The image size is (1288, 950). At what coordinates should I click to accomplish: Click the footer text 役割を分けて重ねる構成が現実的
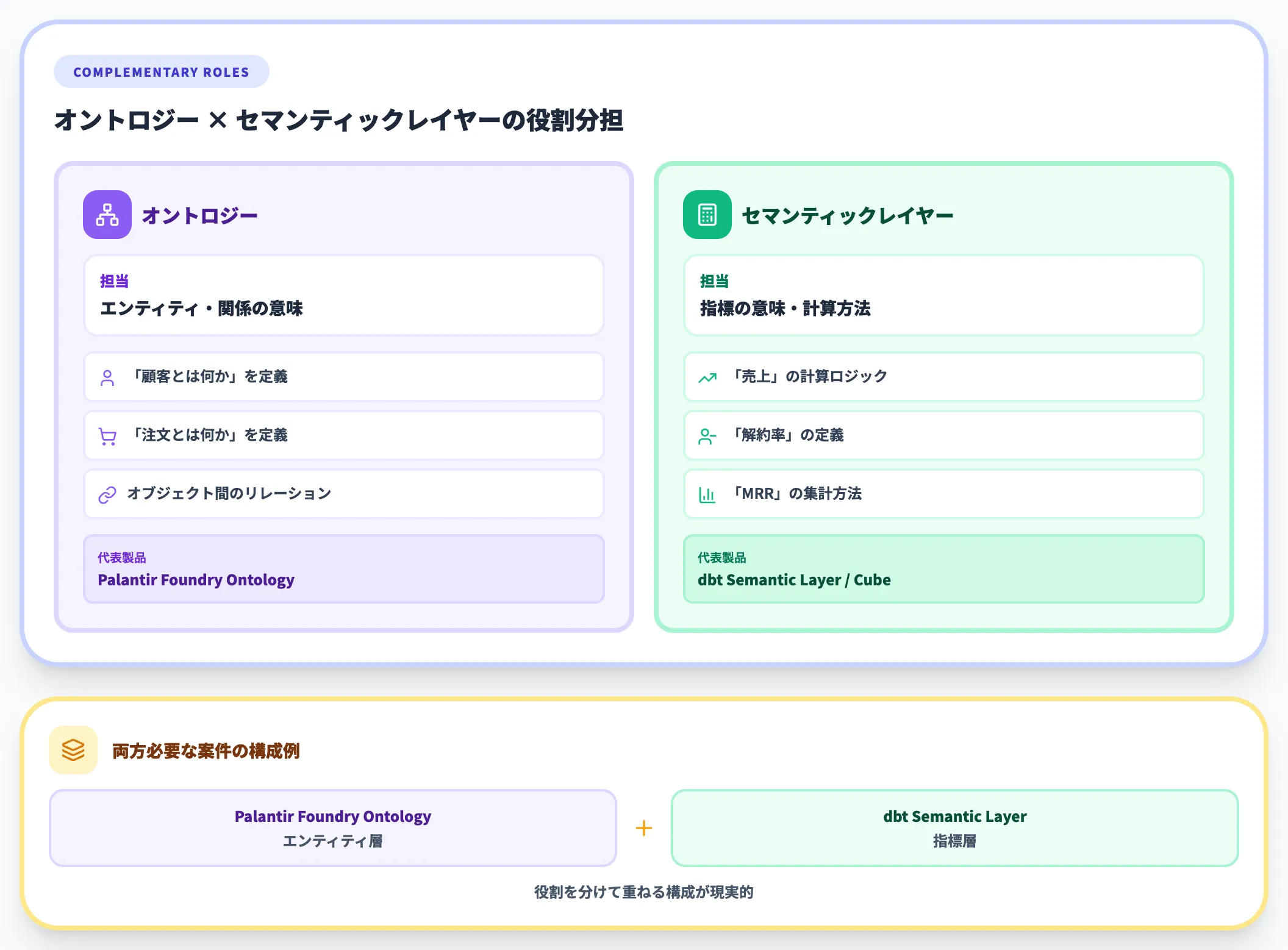[644, 892]
